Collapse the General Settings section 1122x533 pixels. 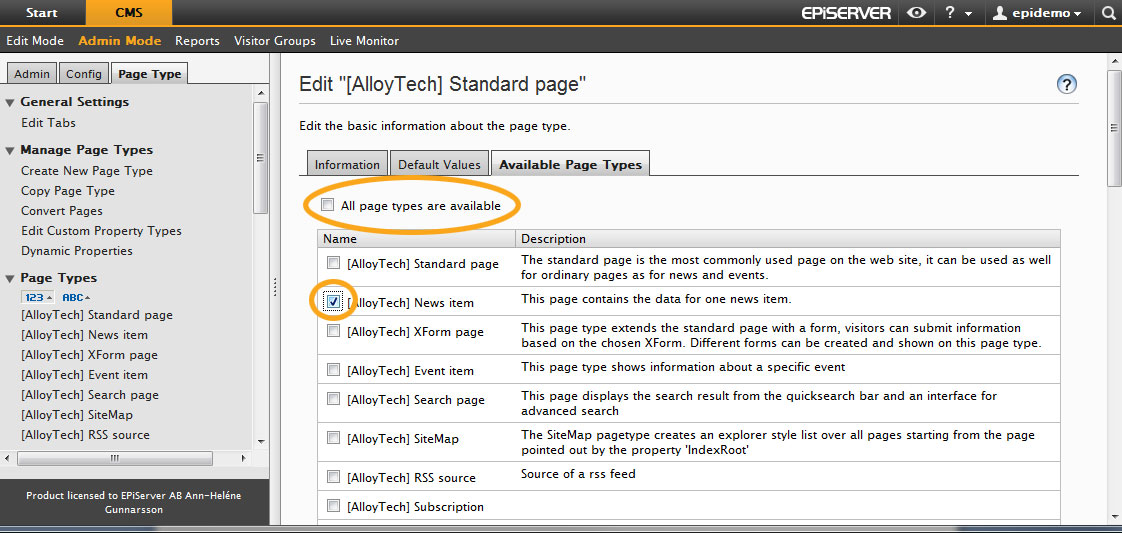tap(10, 102)
